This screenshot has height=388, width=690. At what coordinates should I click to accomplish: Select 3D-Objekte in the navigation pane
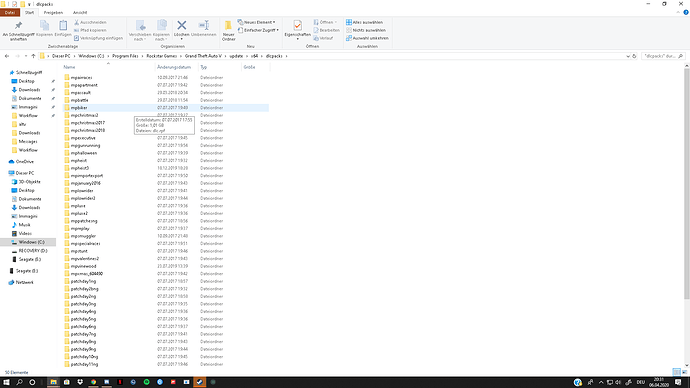click(29, 182)
